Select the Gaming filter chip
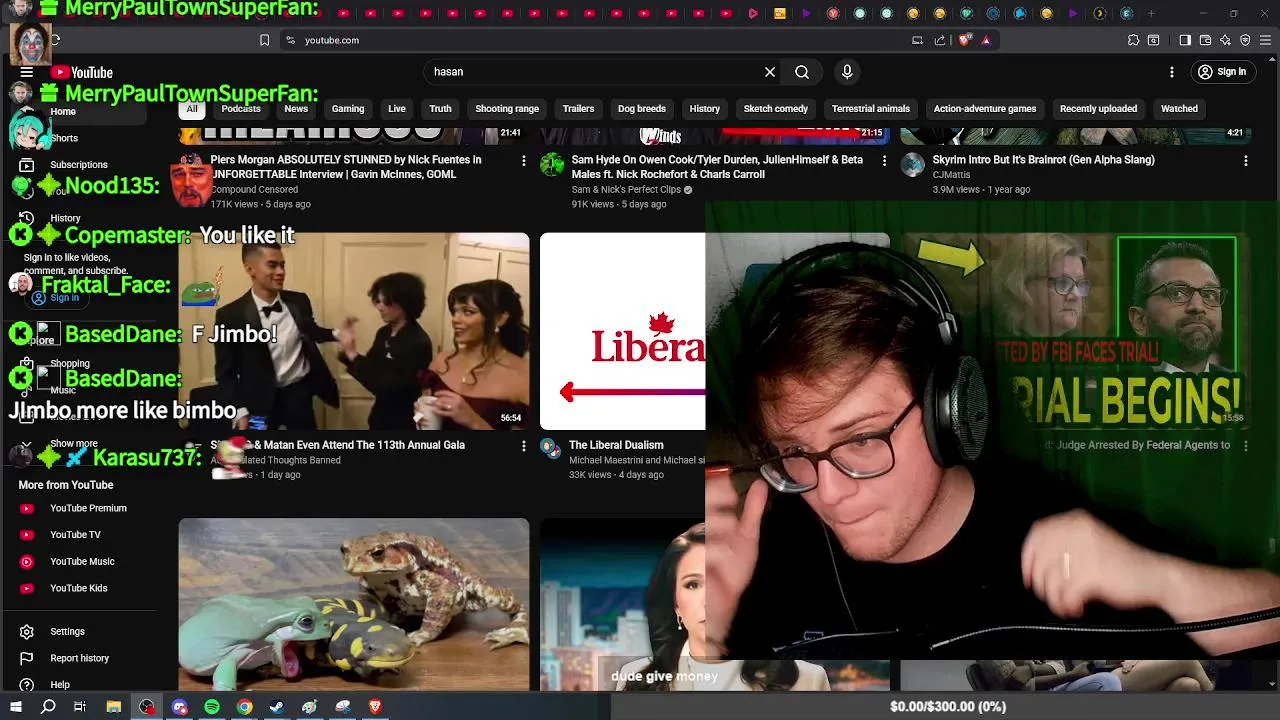 [x=348, y=109]
